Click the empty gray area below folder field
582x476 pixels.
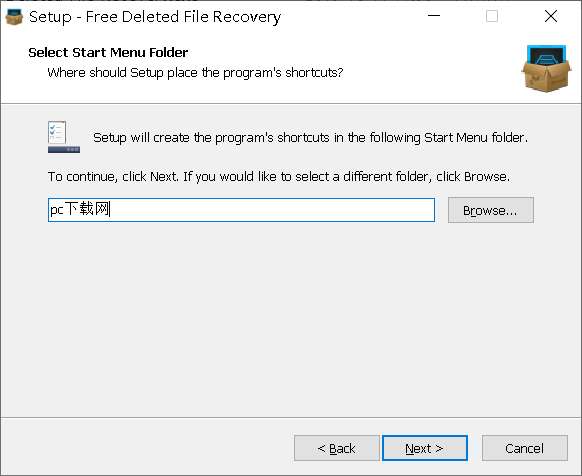pos(291,319)
